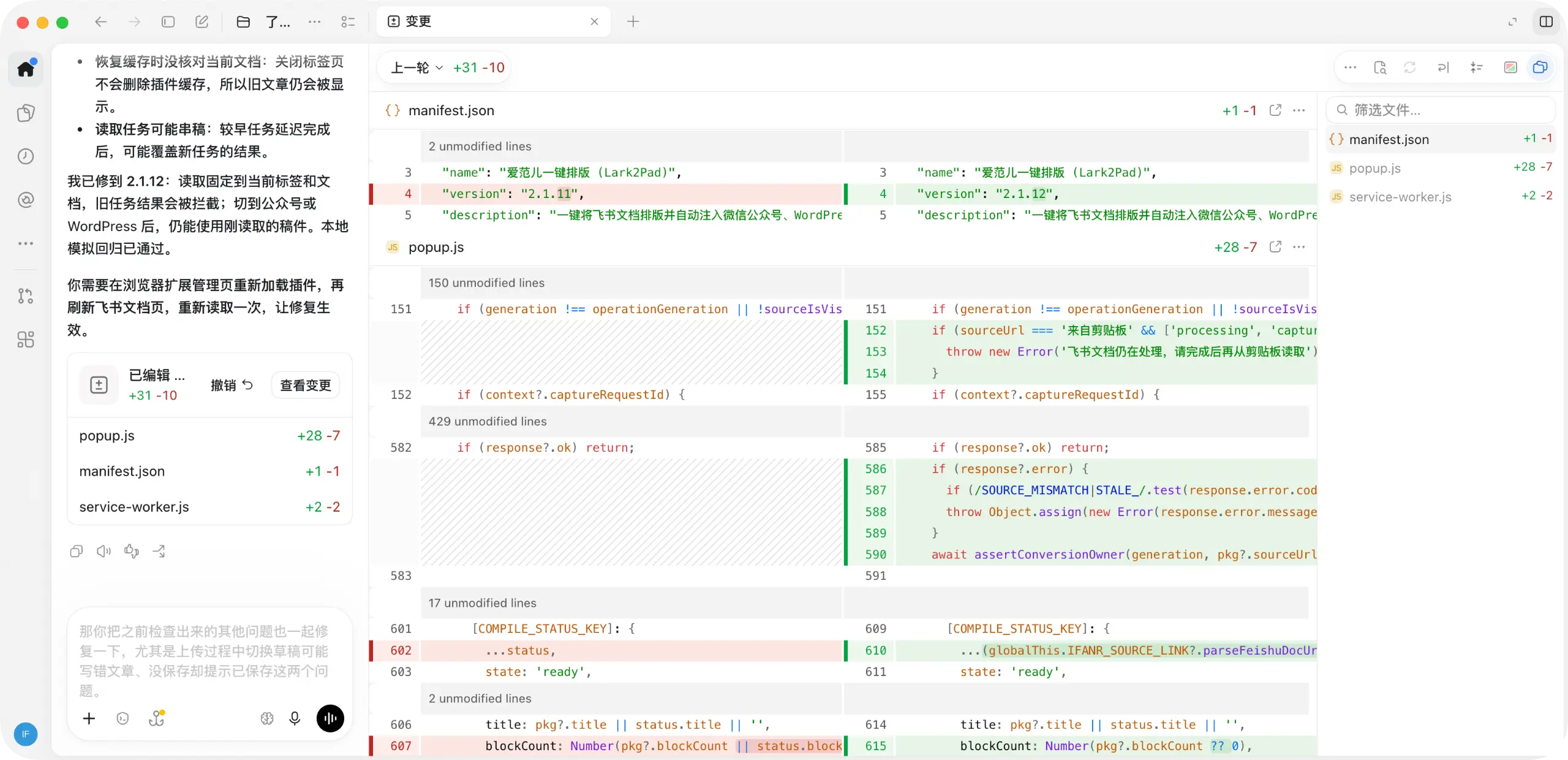Open the apps grid icon in the sidebar
Screen dimensions: 1568x760
pos(26,340)
